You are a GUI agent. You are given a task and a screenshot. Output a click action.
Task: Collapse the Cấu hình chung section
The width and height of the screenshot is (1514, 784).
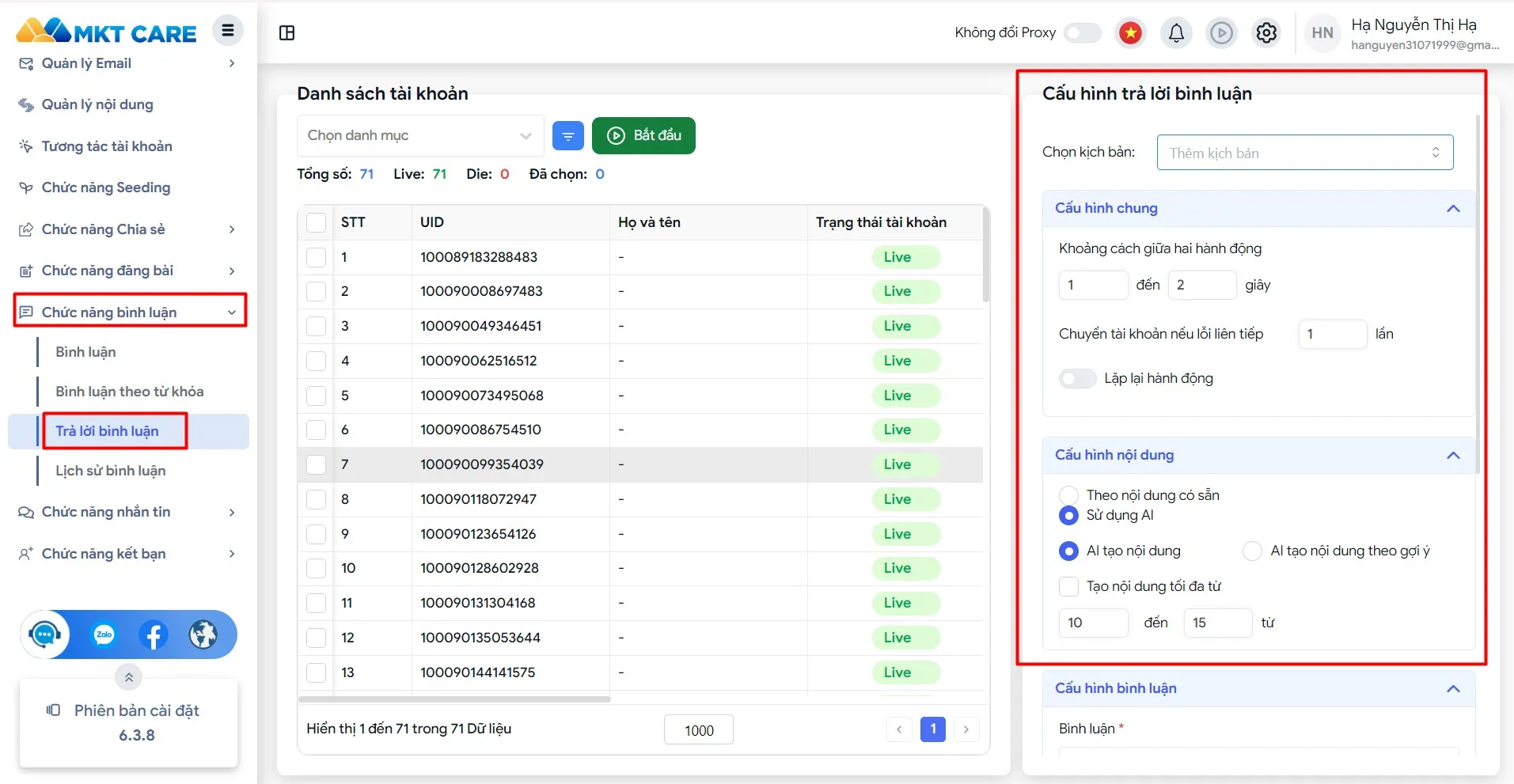(1452, 209)
